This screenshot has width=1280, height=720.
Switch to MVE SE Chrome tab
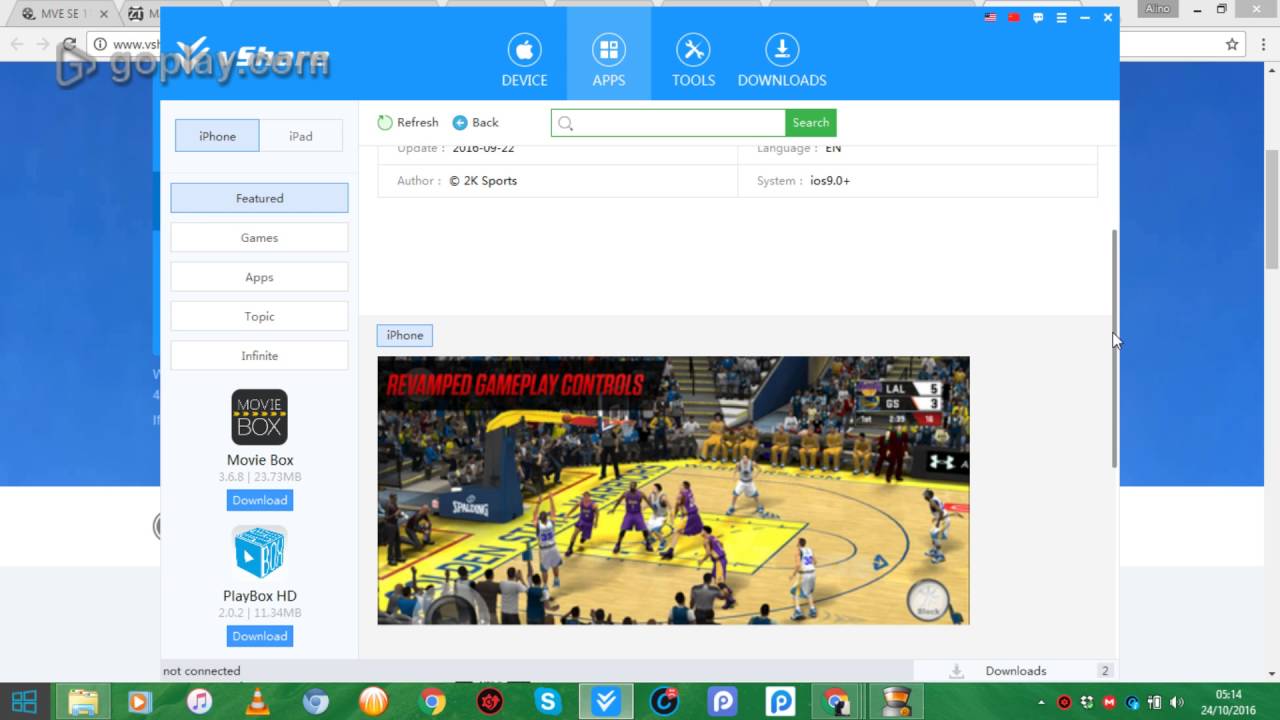click(x=62, y=14)
